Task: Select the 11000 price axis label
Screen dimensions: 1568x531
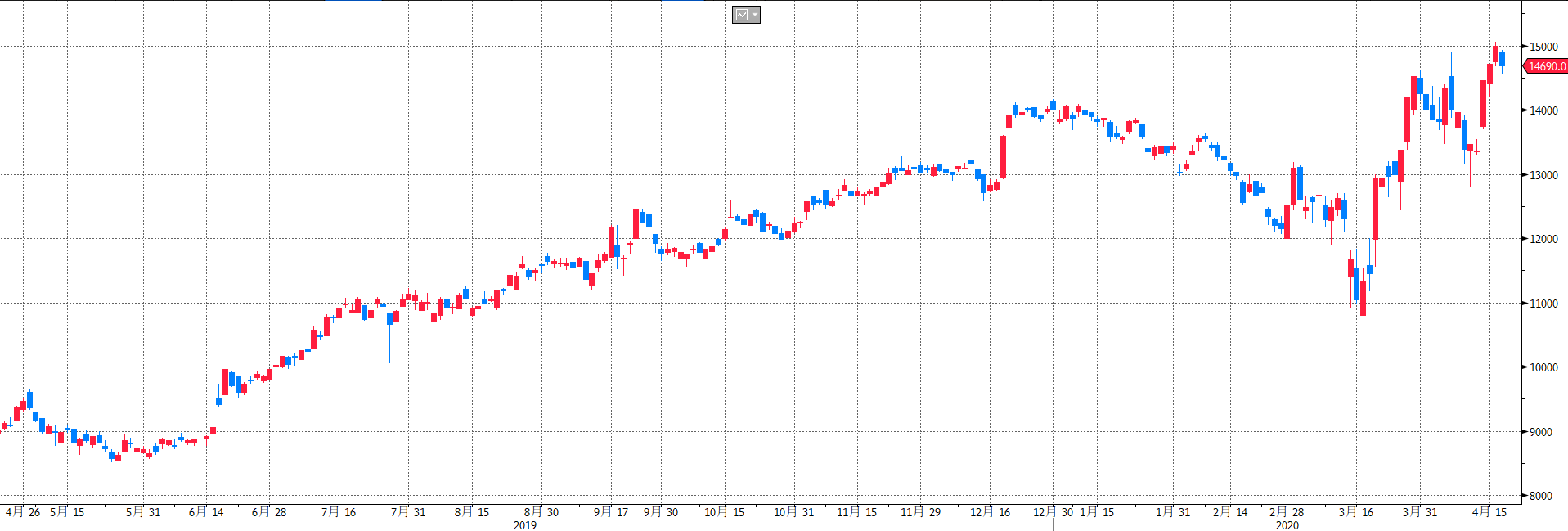Action: coord(1543,304)
